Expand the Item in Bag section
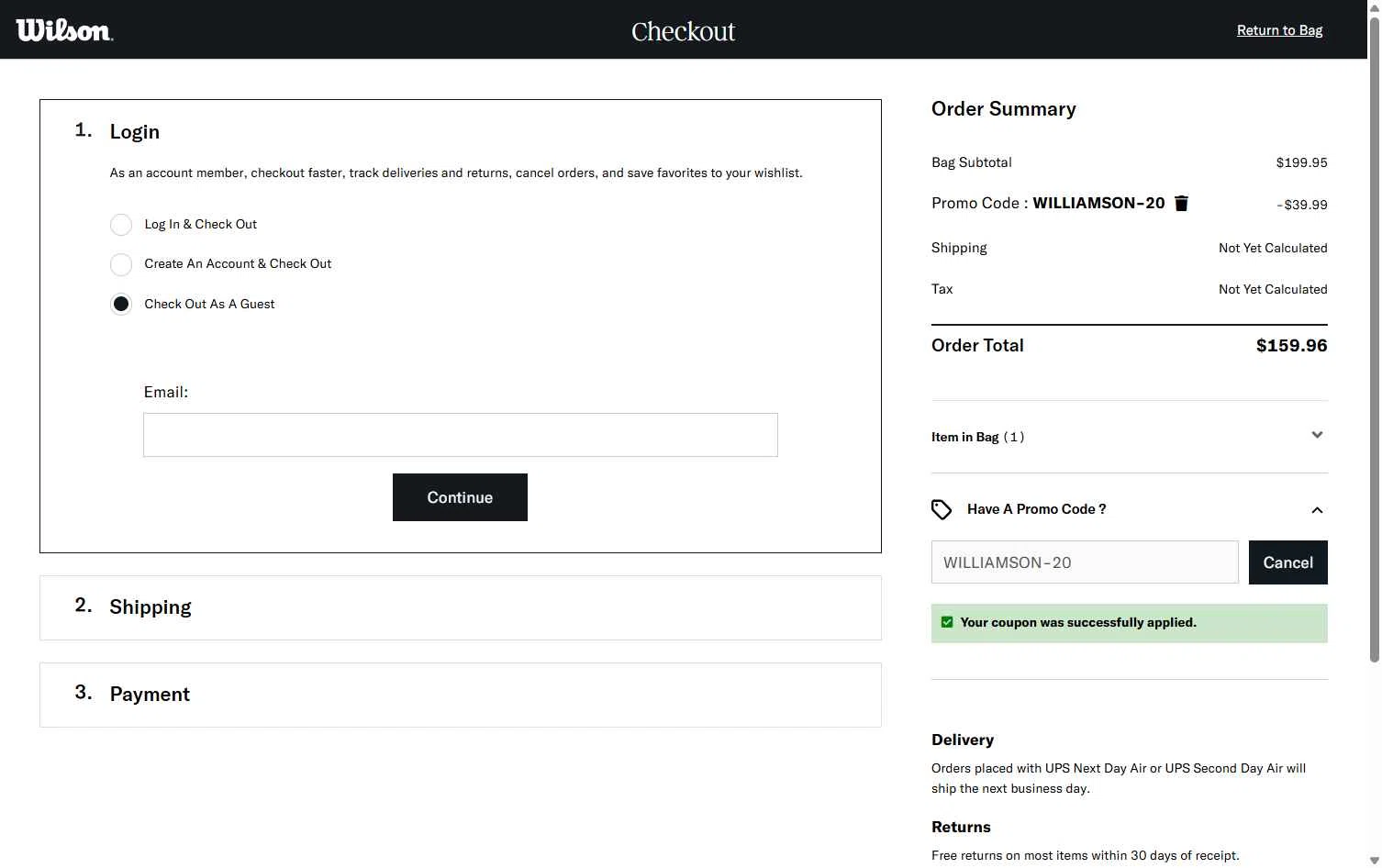The height and width of the screenshot is (868, 1382). click(1129, 437)
